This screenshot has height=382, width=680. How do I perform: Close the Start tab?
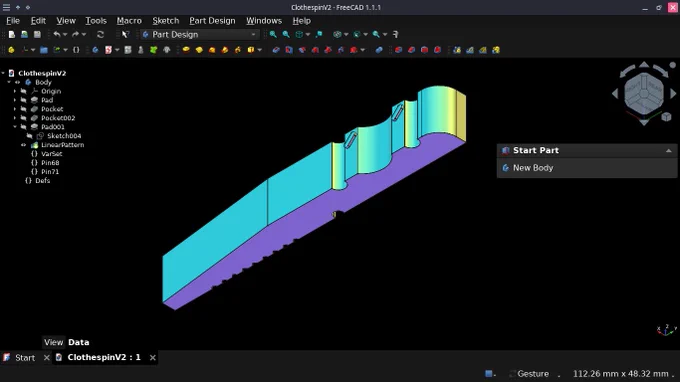(x=46, y=358)
